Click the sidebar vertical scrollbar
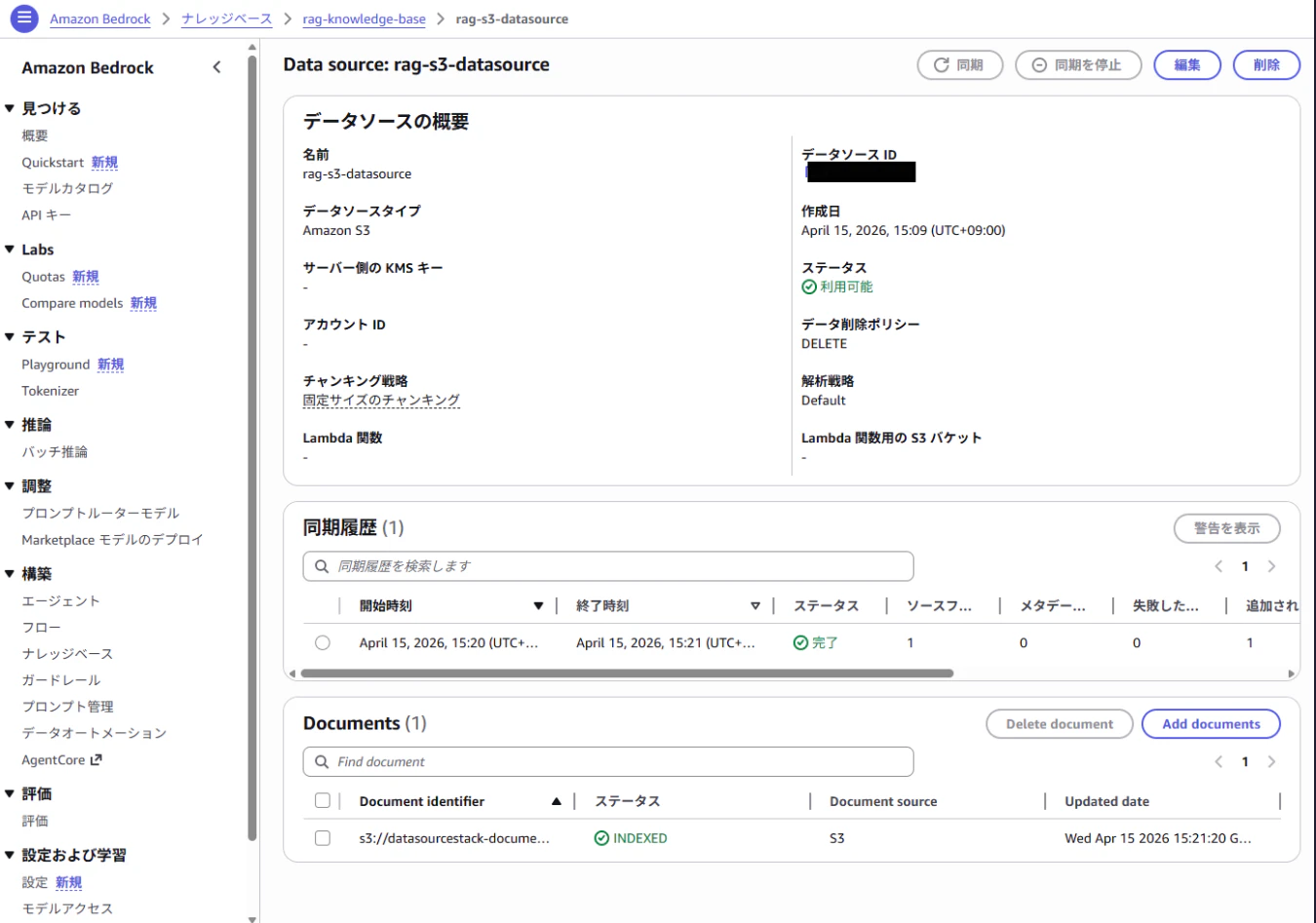The width and height of the screenshot is (1316, 923). pos(252,448)
